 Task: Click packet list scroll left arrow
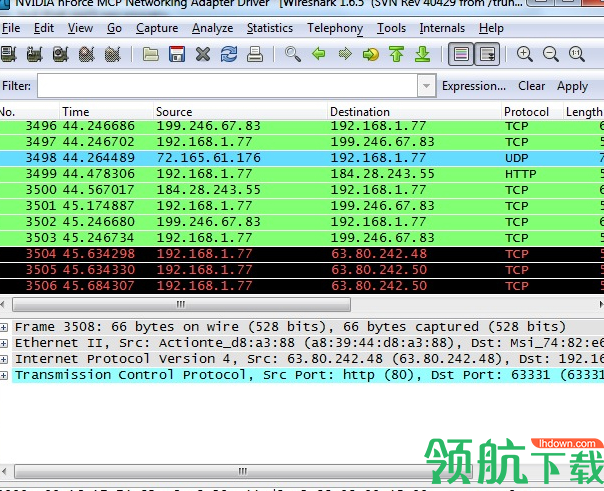[x=3, y=305]
